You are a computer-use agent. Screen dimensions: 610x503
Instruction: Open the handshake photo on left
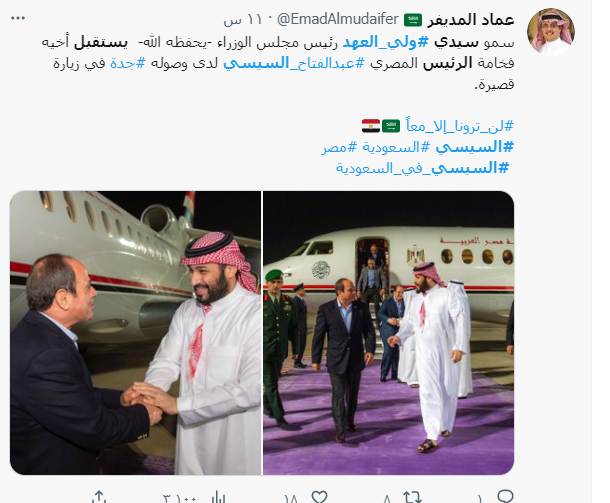coord(135,333)
